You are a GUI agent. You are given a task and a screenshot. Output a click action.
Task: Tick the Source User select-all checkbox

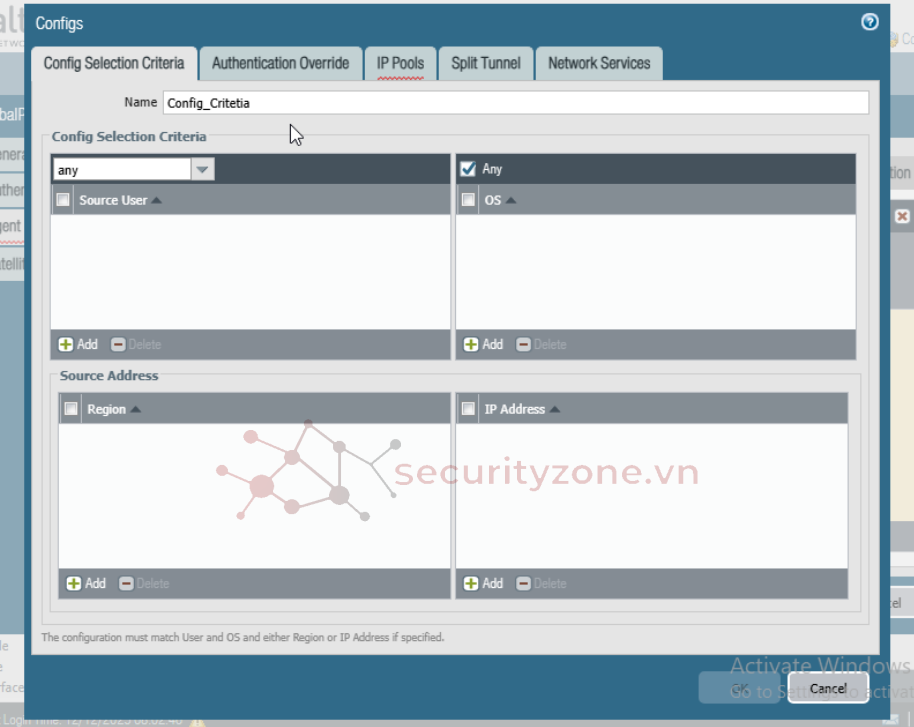(63, 200)
